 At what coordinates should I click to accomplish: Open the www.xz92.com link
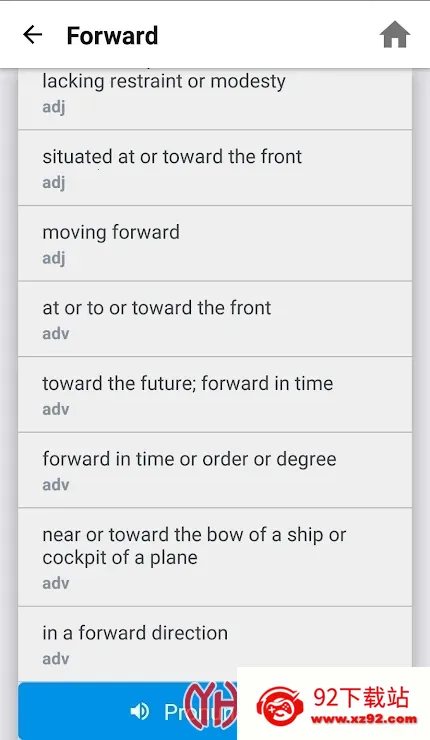(x=364, y=720)
